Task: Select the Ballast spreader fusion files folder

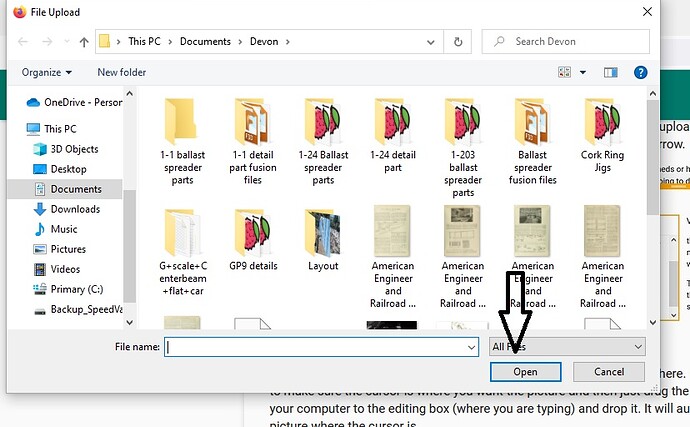Action: click(532, 142)
